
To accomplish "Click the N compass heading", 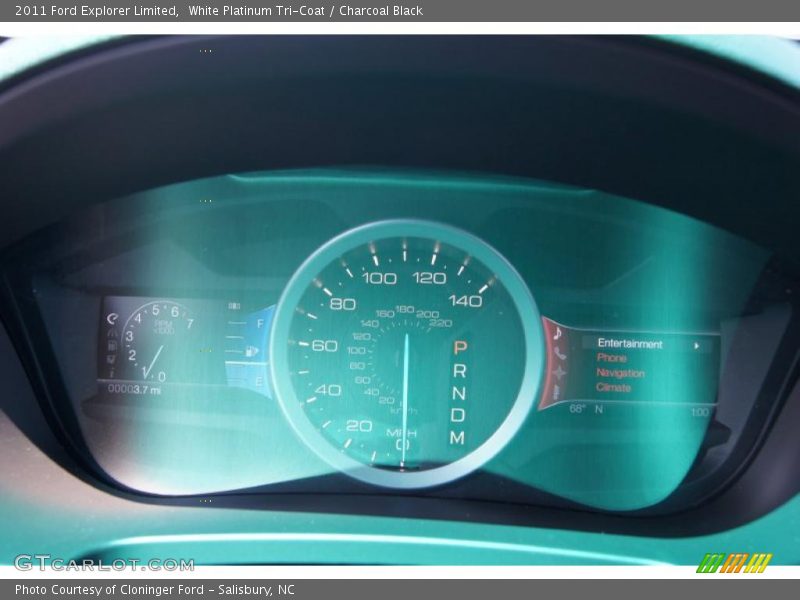I will [x=598, y=409].
